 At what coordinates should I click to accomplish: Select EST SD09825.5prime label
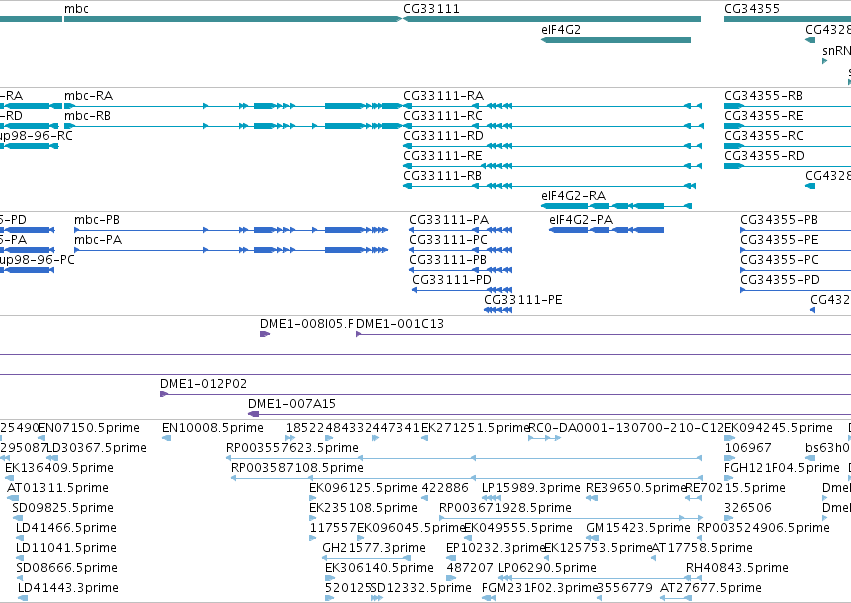click(x=63, y=509)
